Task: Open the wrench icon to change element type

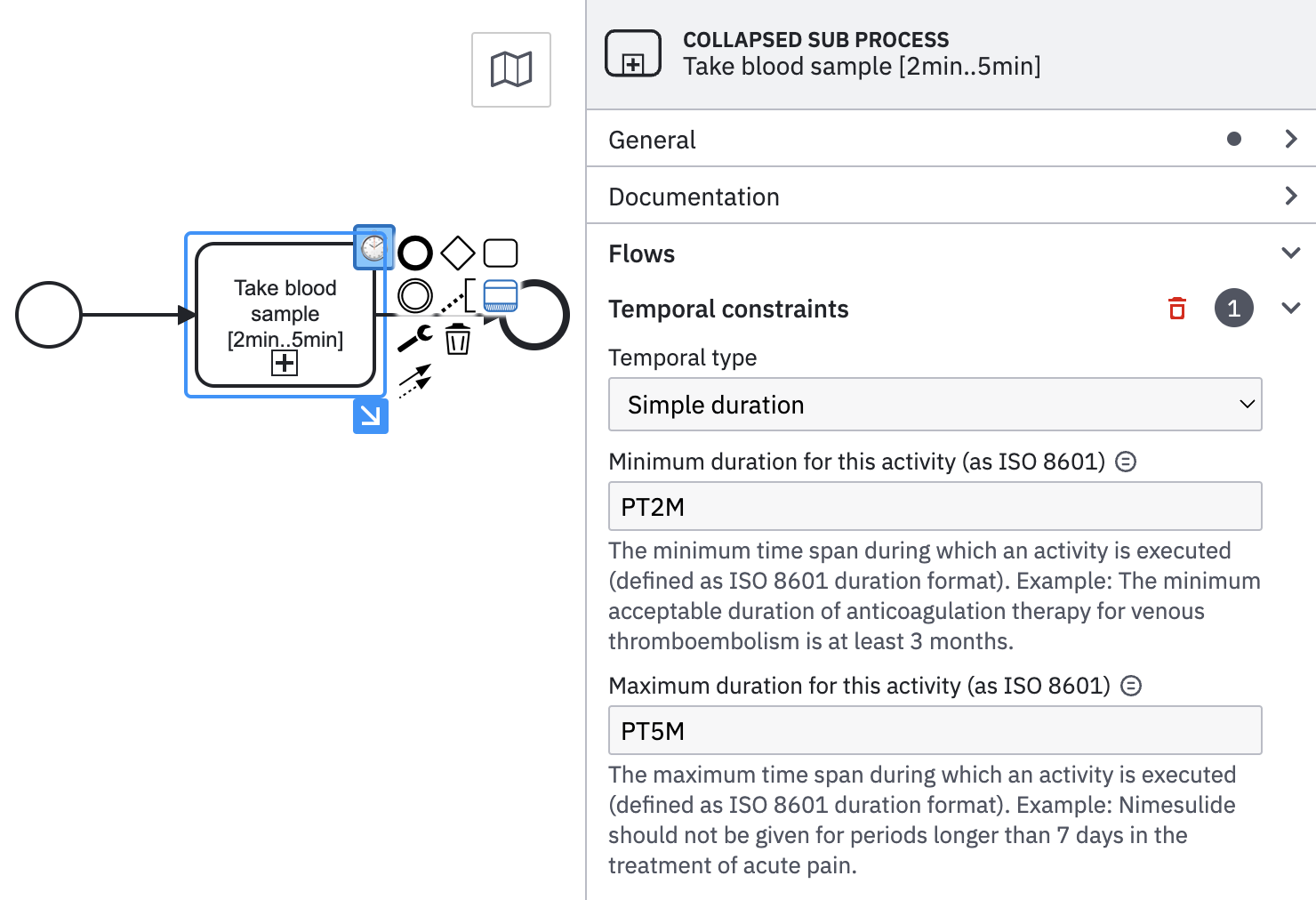Action: (x=413, y=338)
